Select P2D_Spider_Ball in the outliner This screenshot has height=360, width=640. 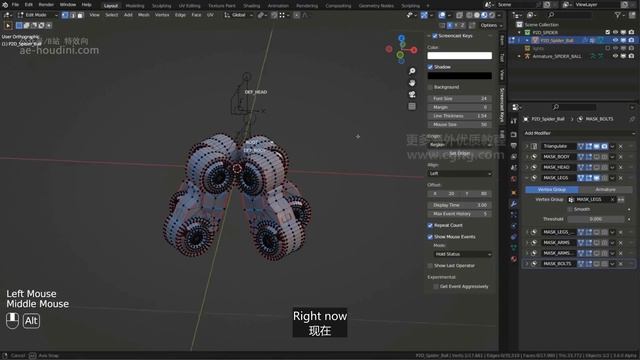click(x=557, y=40)
